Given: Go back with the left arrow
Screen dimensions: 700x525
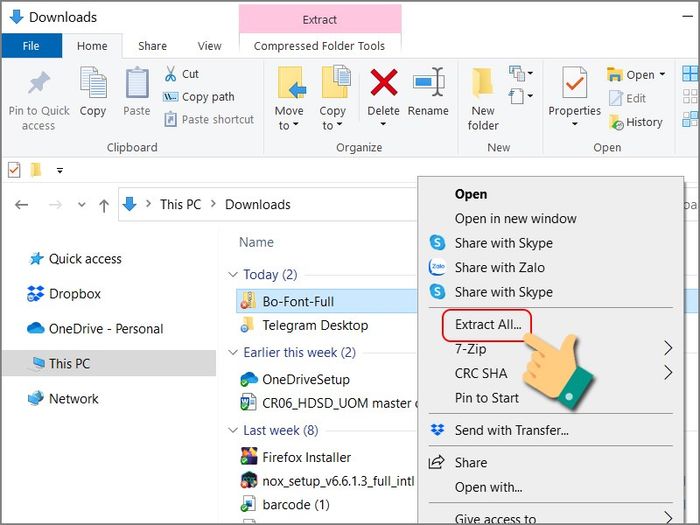Looking at the screenshot, I should 21,205.
